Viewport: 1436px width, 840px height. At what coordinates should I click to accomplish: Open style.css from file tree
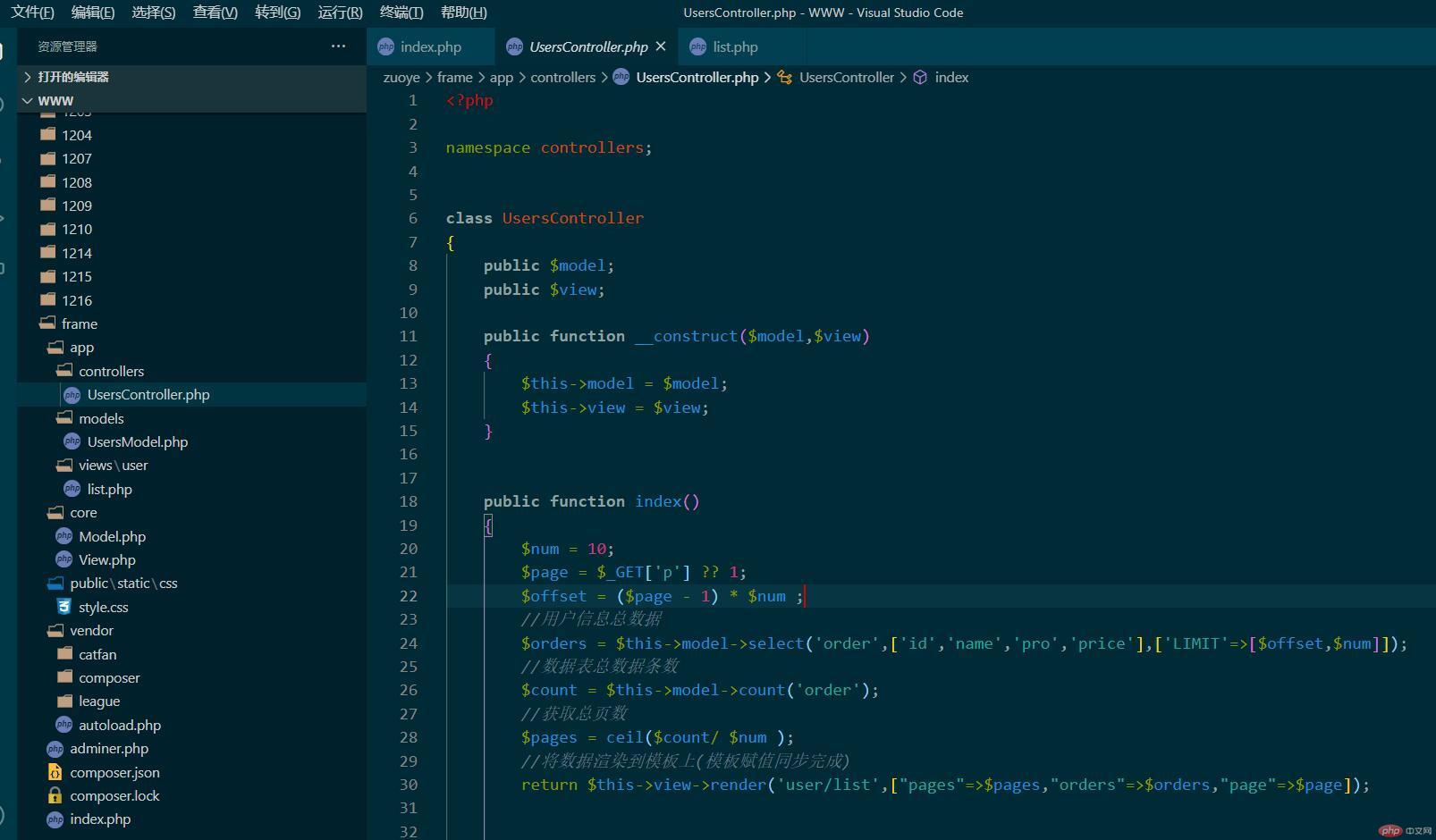pos(191,607)
